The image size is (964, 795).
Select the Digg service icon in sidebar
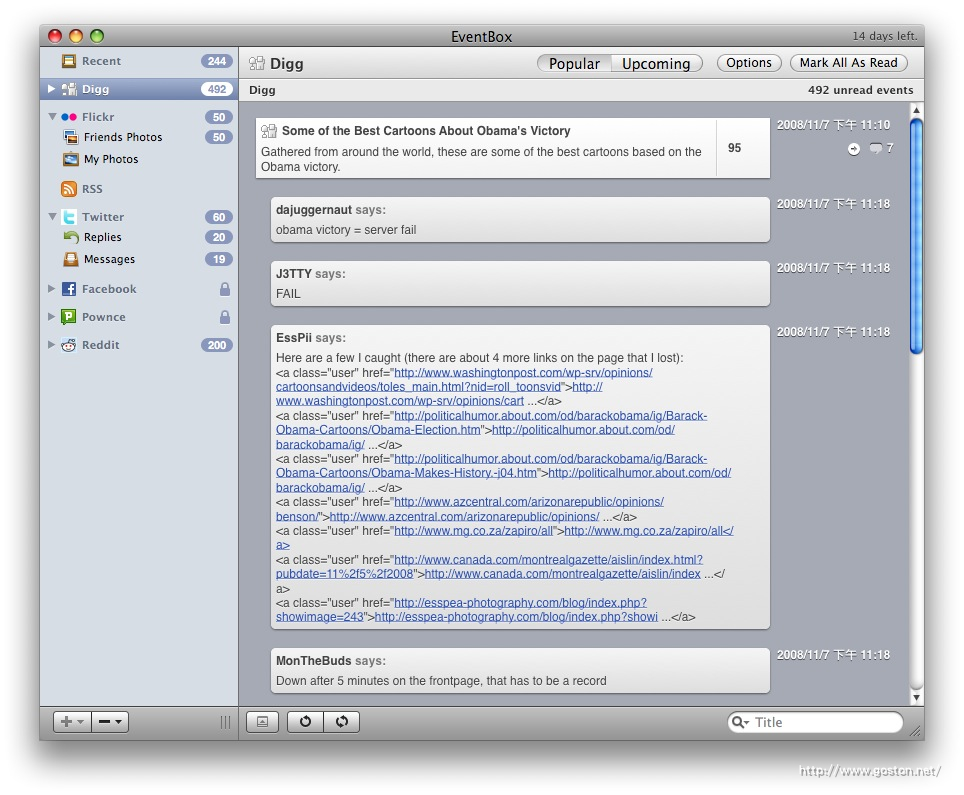click(69, 89)
